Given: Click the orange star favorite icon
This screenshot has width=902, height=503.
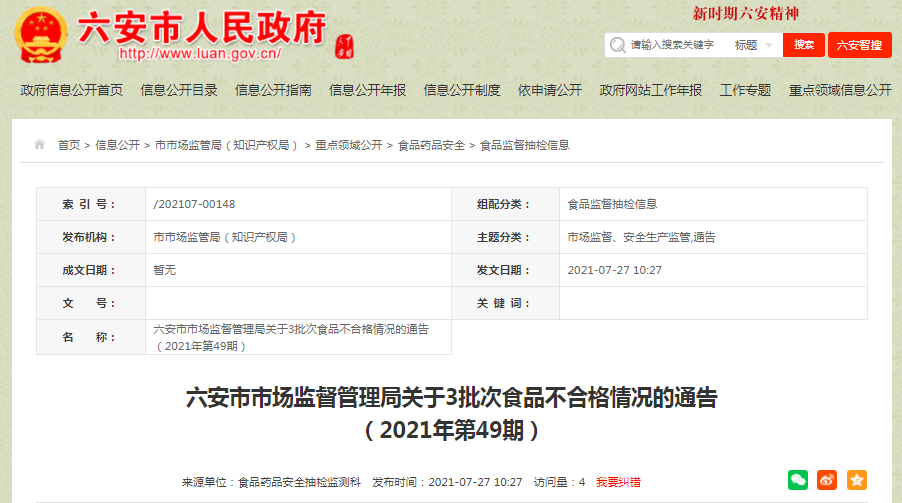Looking at the screenshot, I should [857, 480].
